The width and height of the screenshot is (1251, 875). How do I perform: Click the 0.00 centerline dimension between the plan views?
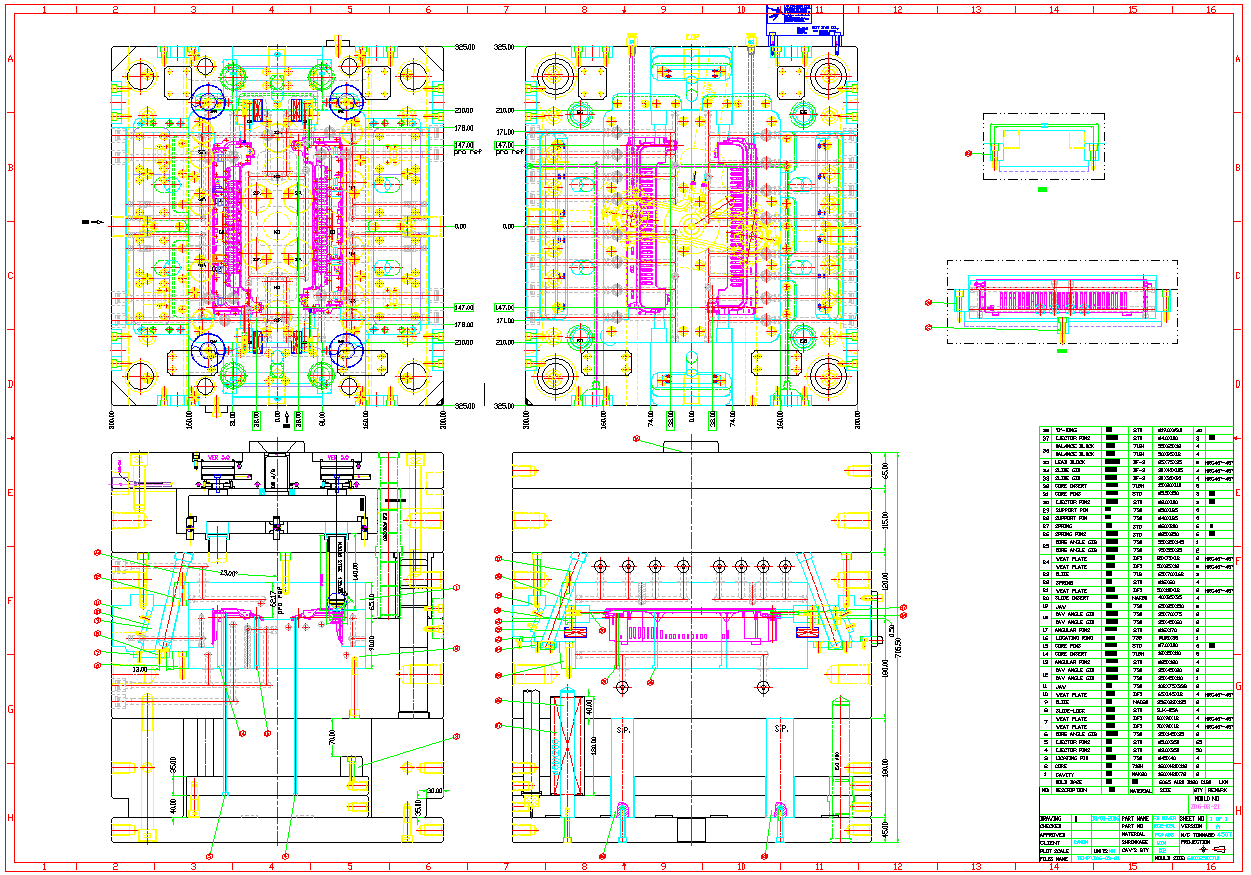pyautogui.click(x=461, y=226)
